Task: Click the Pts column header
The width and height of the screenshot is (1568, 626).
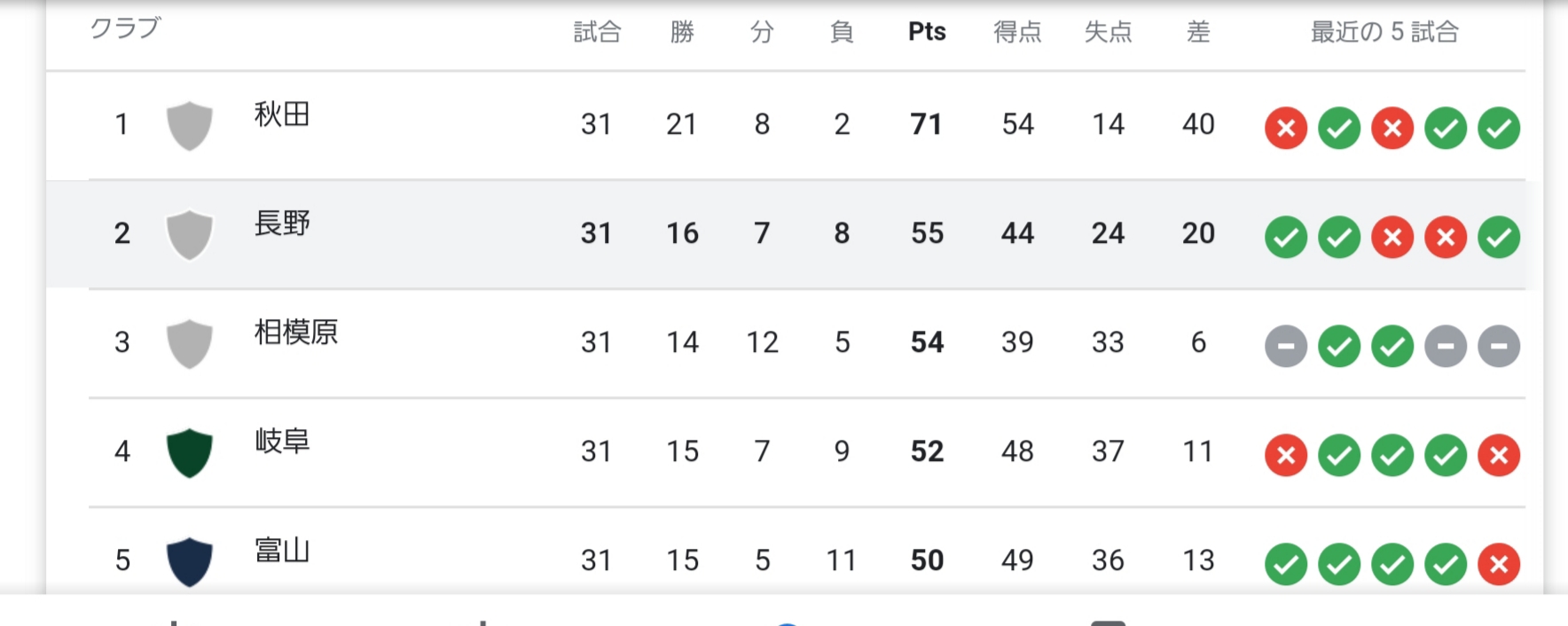Action: [x=927, y=32]
